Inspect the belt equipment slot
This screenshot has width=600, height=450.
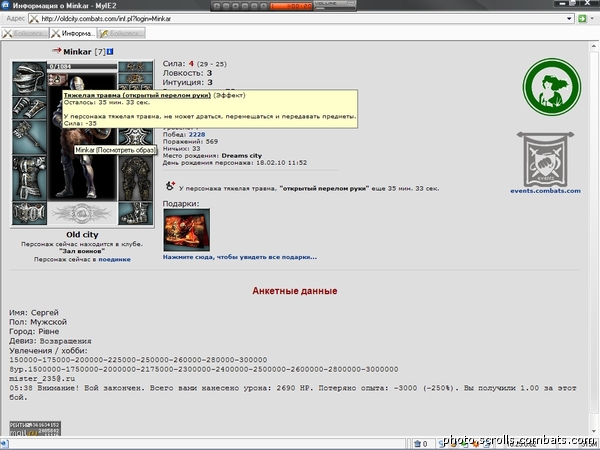[x=29, y=213]
